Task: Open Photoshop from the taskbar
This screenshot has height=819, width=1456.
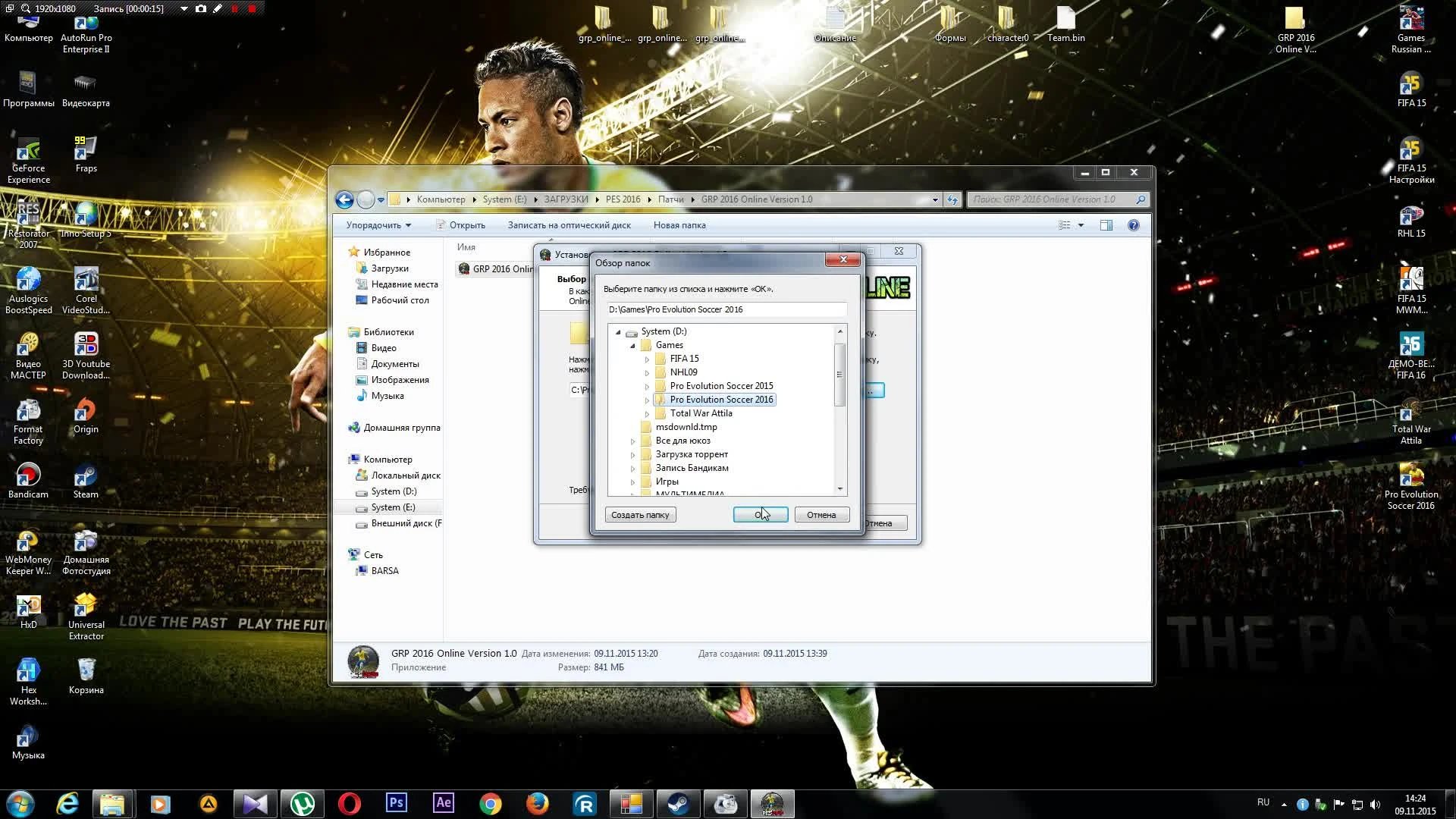Action: (x=397, y=803)
